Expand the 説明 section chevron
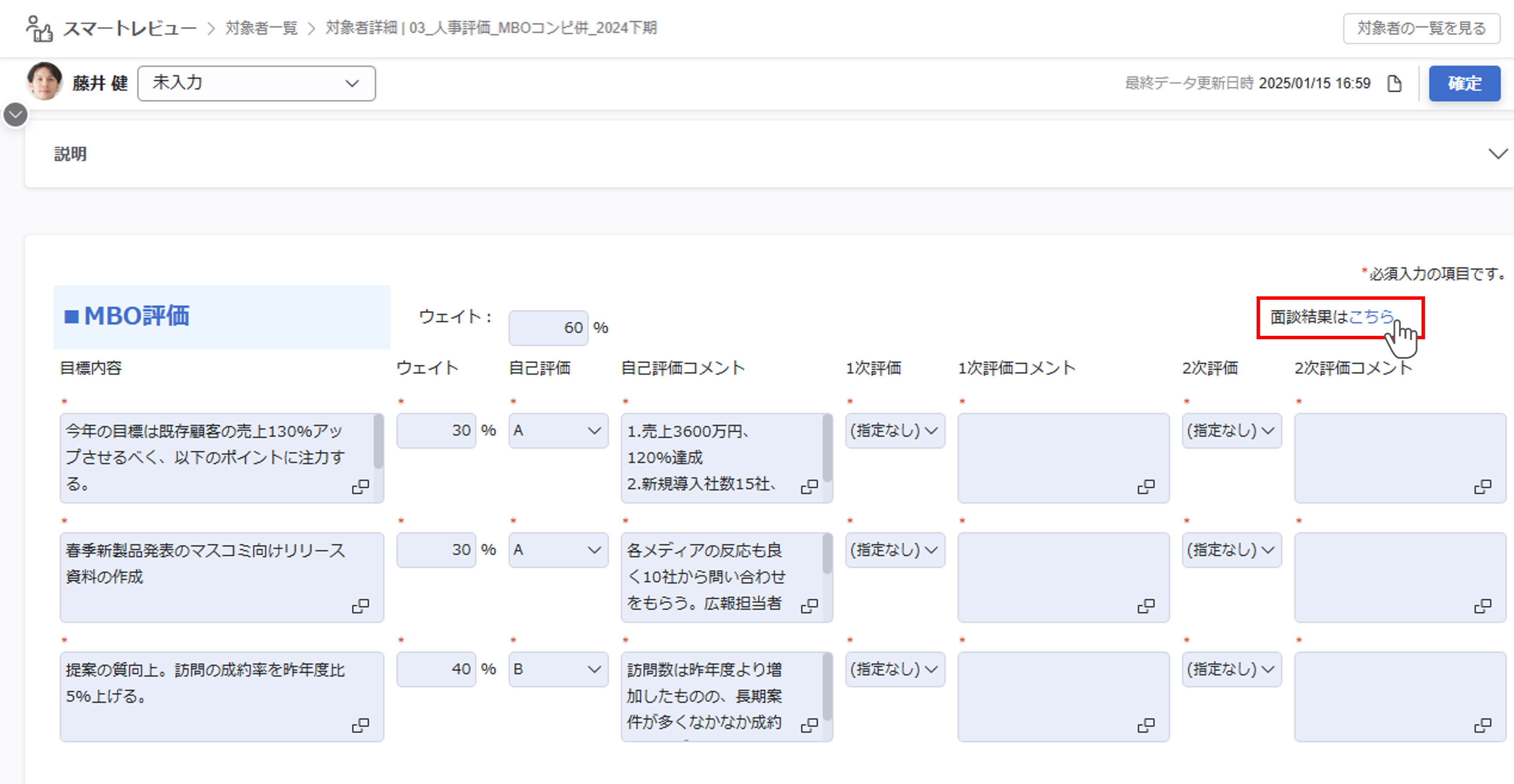The height and width of the screenshot is (784, 1514). pyautogui.click(x=1498, y=154)
